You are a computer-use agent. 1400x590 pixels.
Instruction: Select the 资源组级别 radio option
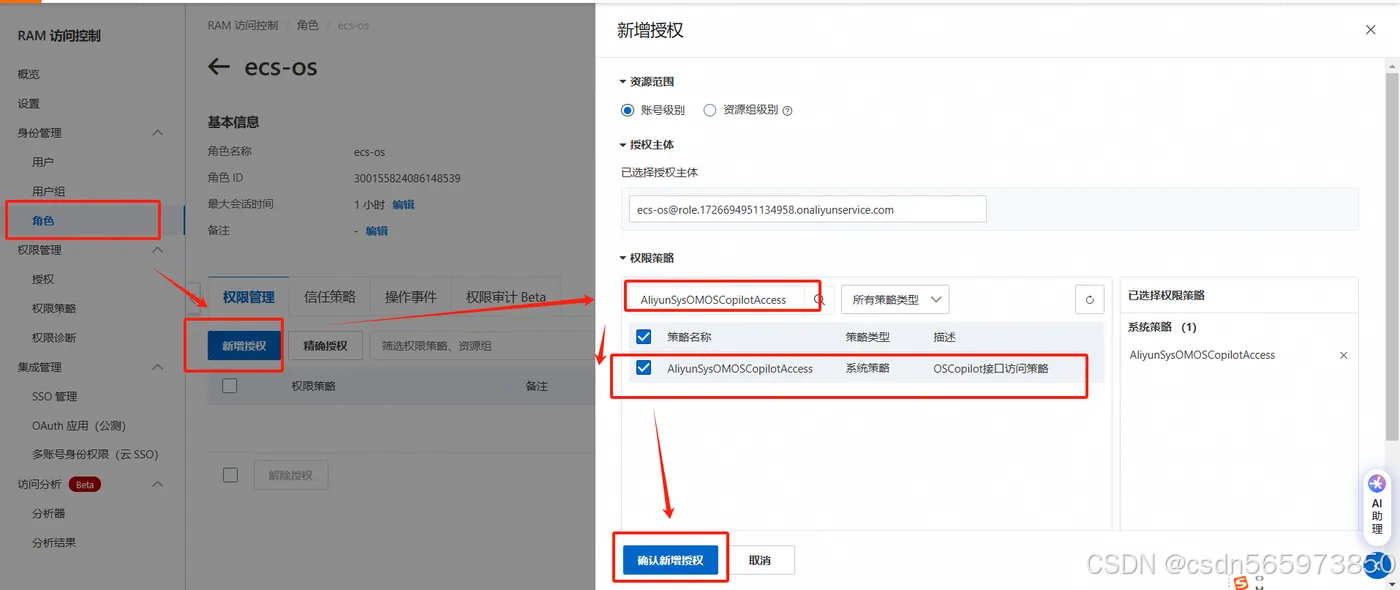point(710,110)
